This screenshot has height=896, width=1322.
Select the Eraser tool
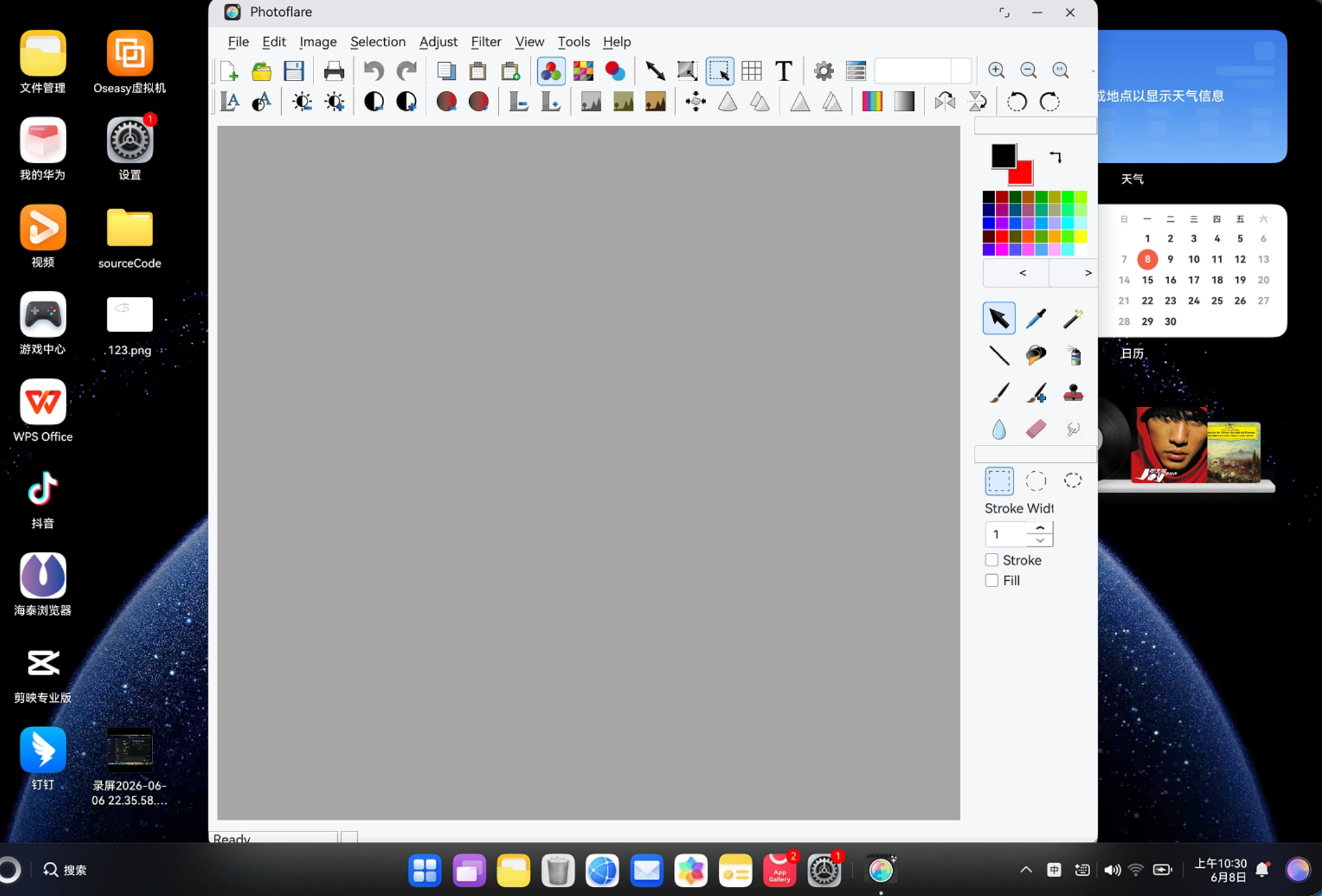pos(1036,429)
